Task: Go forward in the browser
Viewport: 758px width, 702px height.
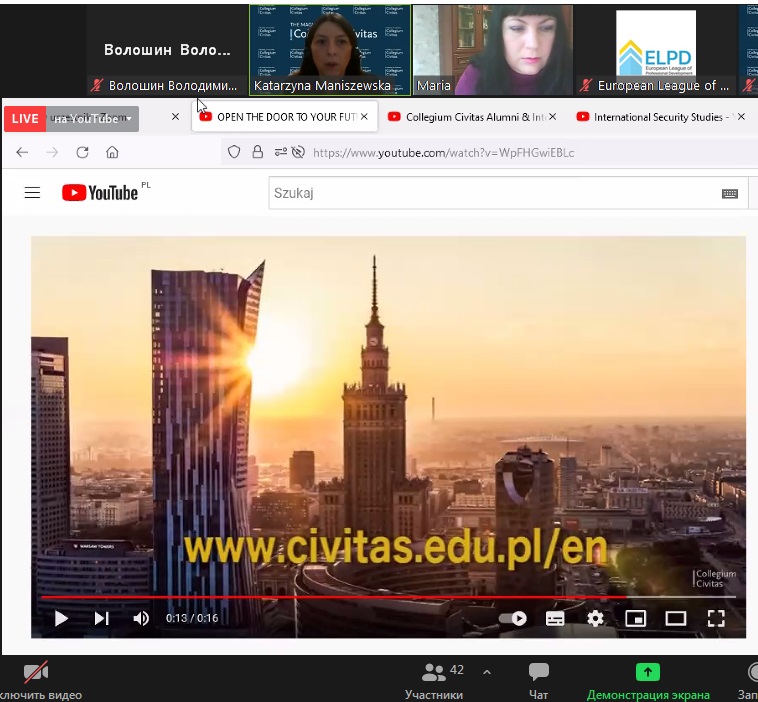Action: [52, 153]
